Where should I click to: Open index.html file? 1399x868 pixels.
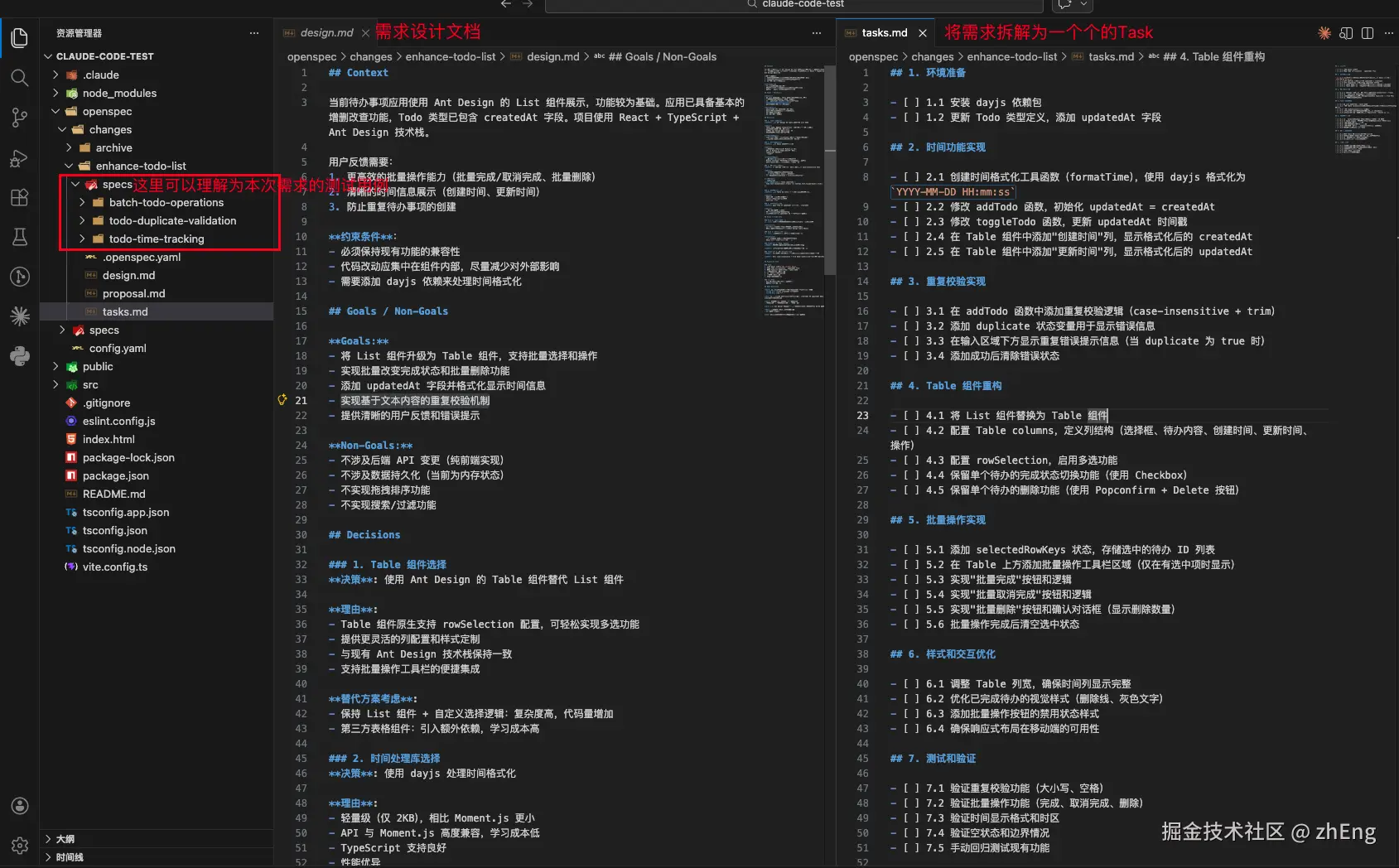(x=109, y=439)
